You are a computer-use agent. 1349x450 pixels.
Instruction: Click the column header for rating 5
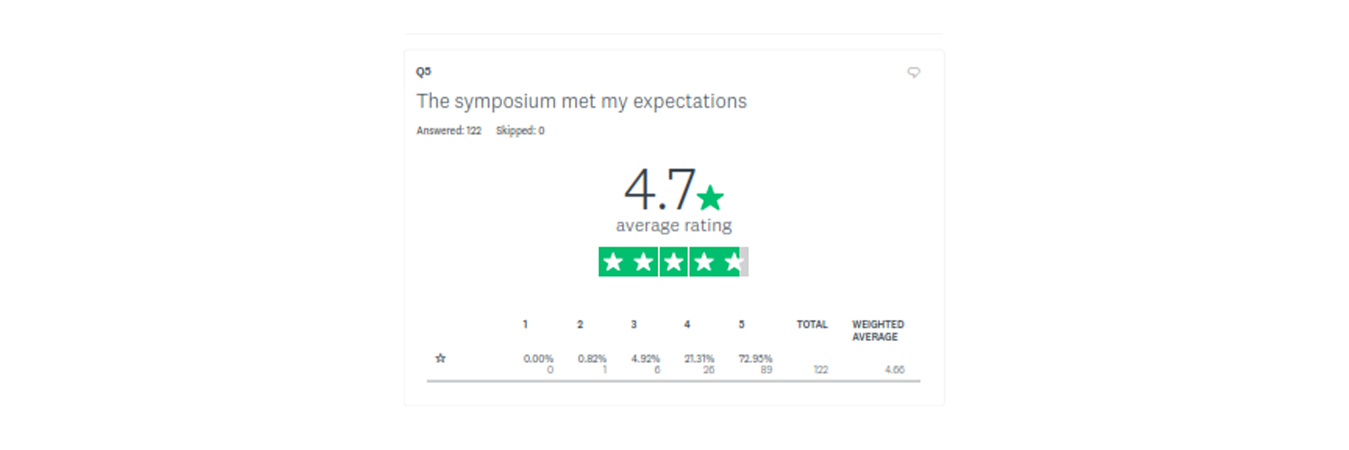[741, 325]
